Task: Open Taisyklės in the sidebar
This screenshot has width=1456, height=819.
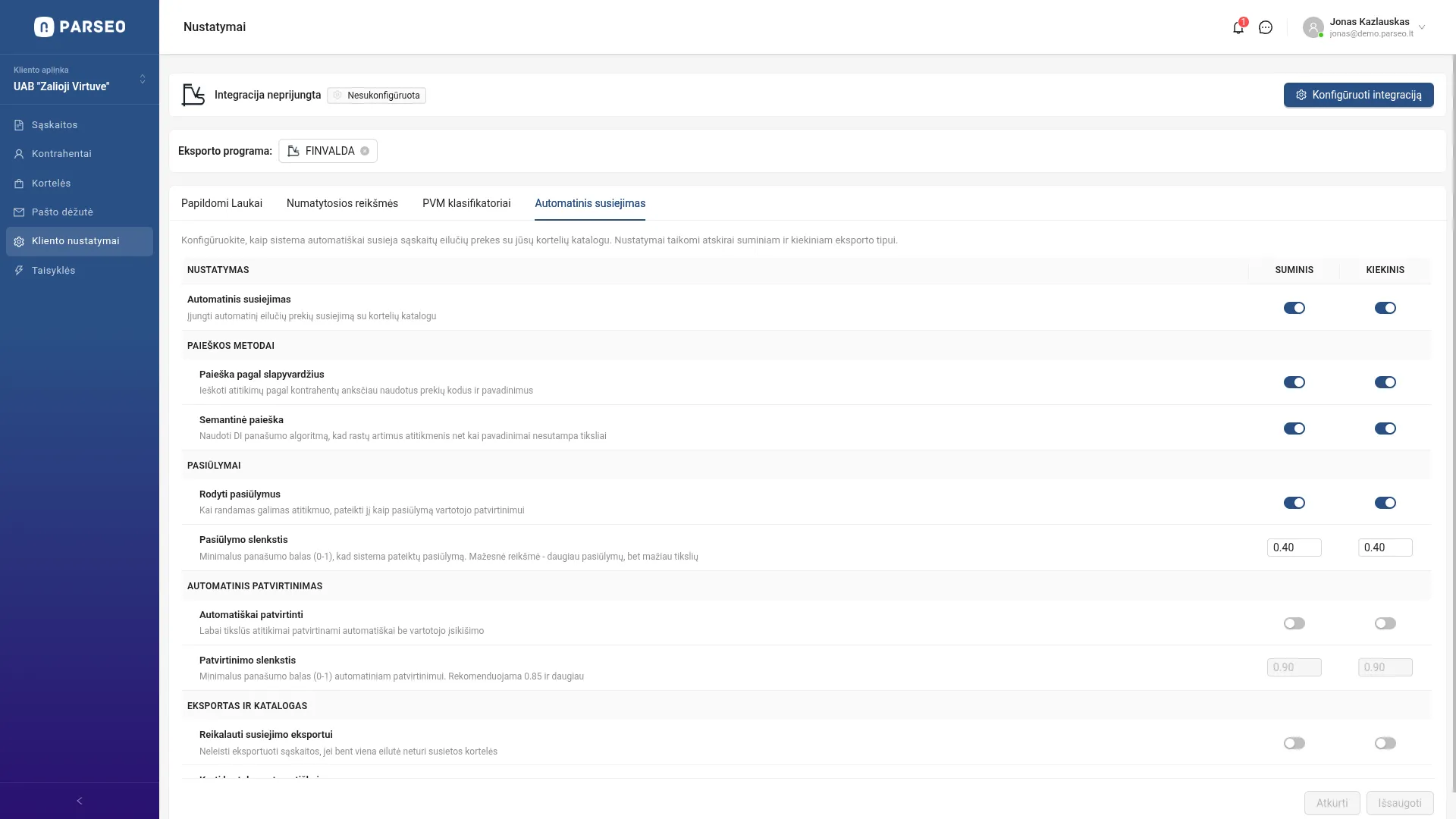Action: pos(53,271)
